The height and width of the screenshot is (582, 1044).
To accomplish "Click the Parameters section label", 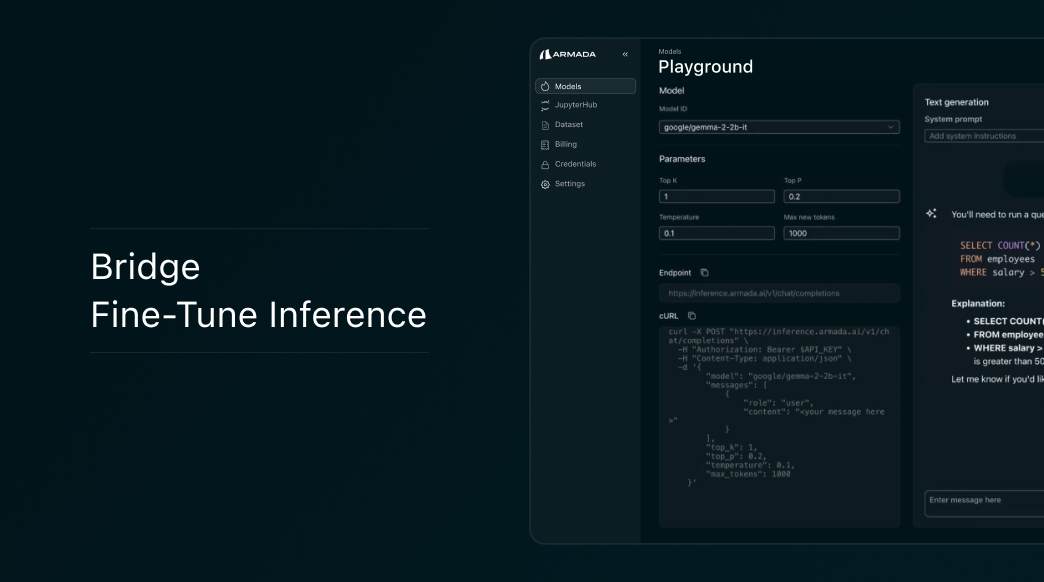I will (682, 159).
